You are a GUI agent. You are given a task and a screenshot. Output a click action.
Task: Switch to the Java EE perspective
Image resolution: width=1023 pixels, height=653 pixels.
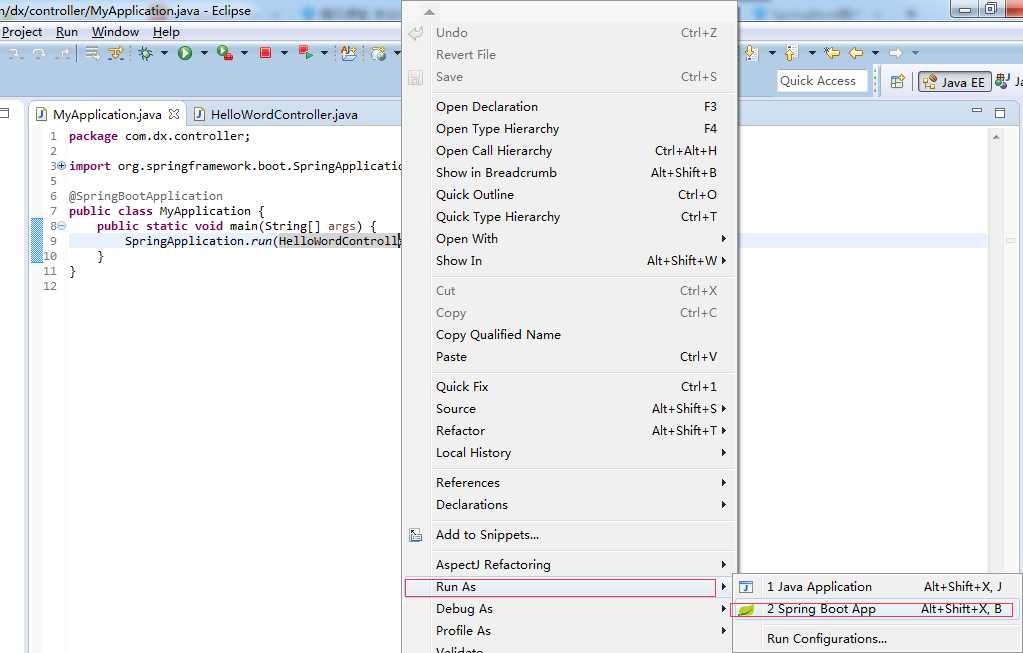pyautogui.click(x=954, y=82)
